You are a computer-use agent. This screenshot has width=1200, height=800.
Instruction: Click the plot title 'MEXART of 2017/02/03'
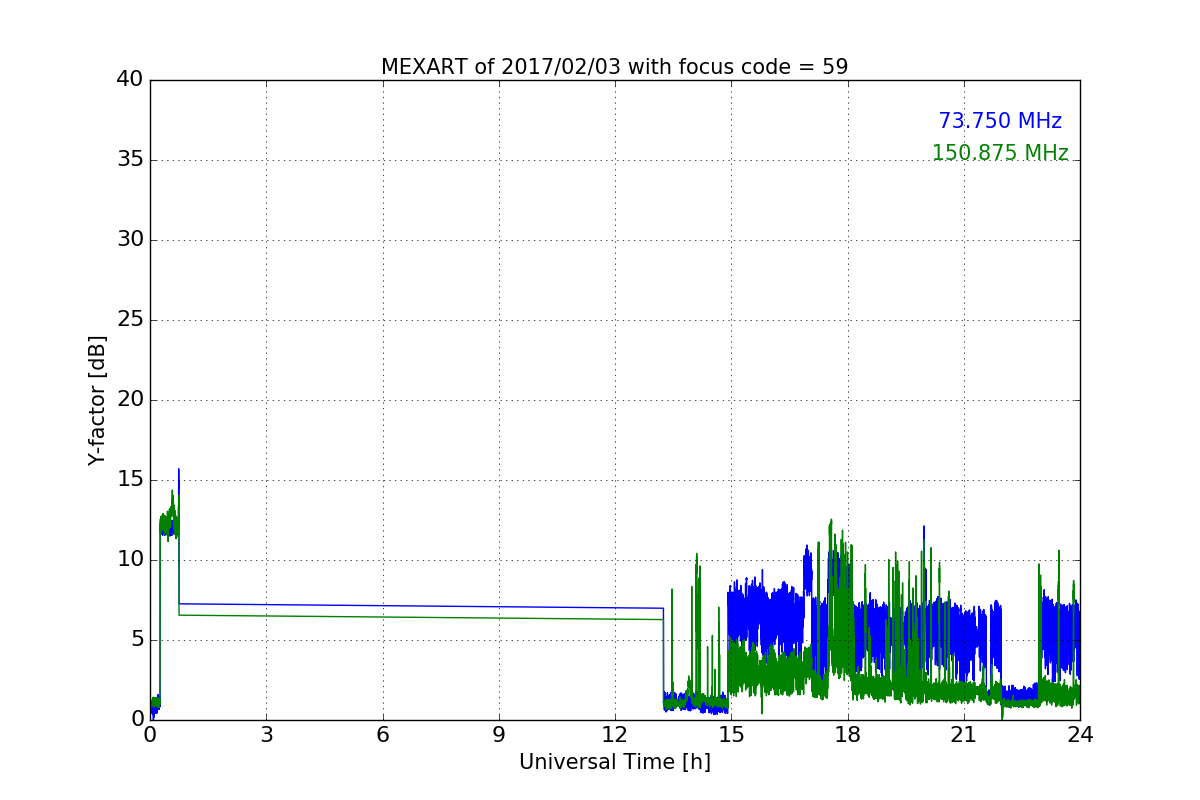pyautogui.click(x=614, y=67)
